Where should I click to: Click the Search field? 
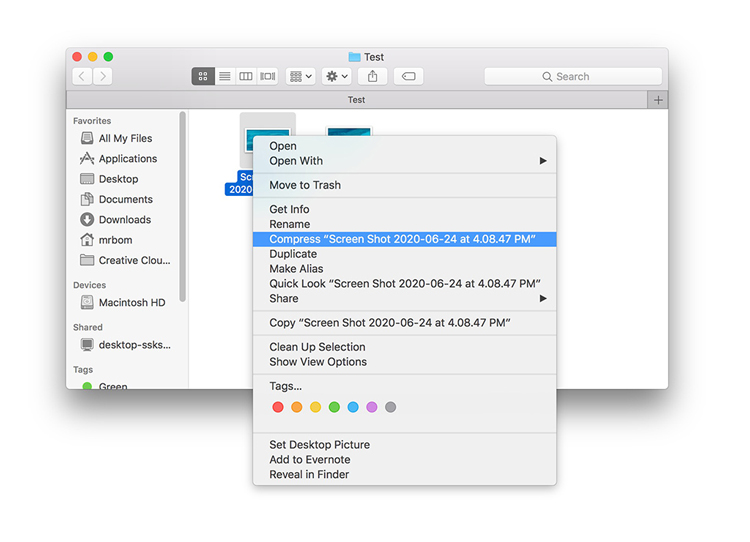pyautogui.click(x=573, y=77)
